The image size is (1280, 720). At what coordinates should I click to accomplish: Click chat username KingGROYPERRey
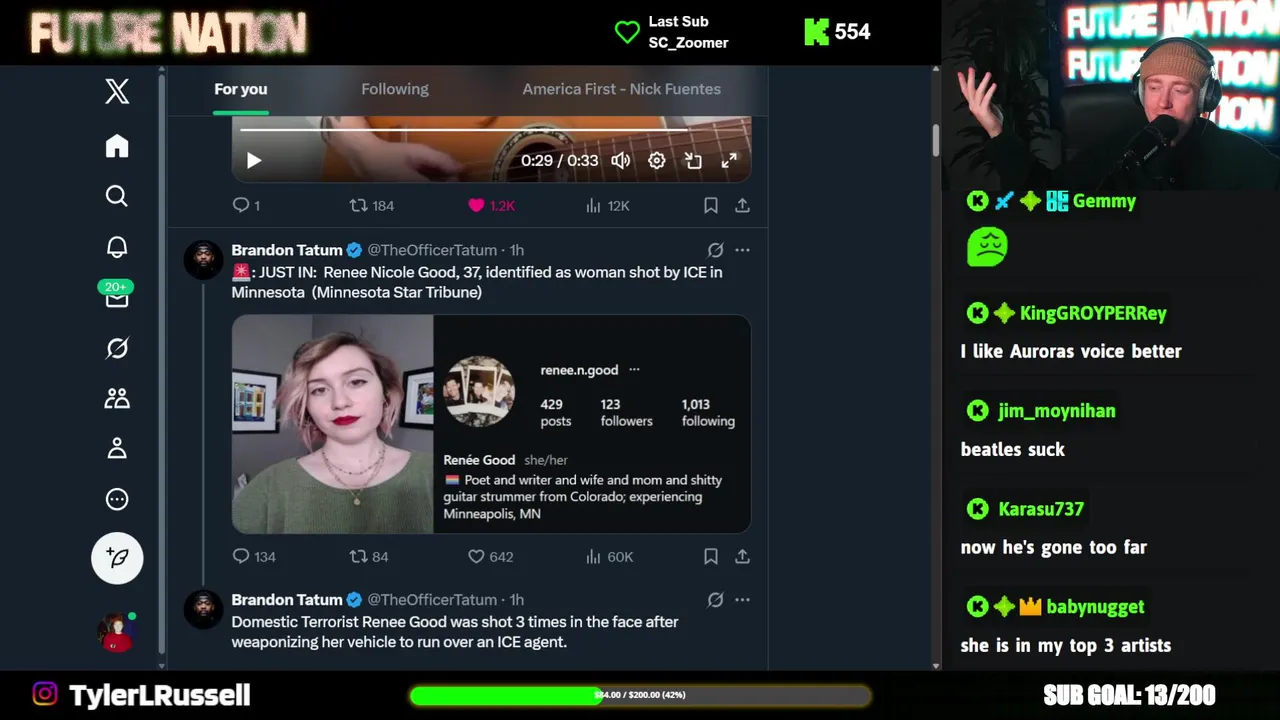pos(1093,313)
